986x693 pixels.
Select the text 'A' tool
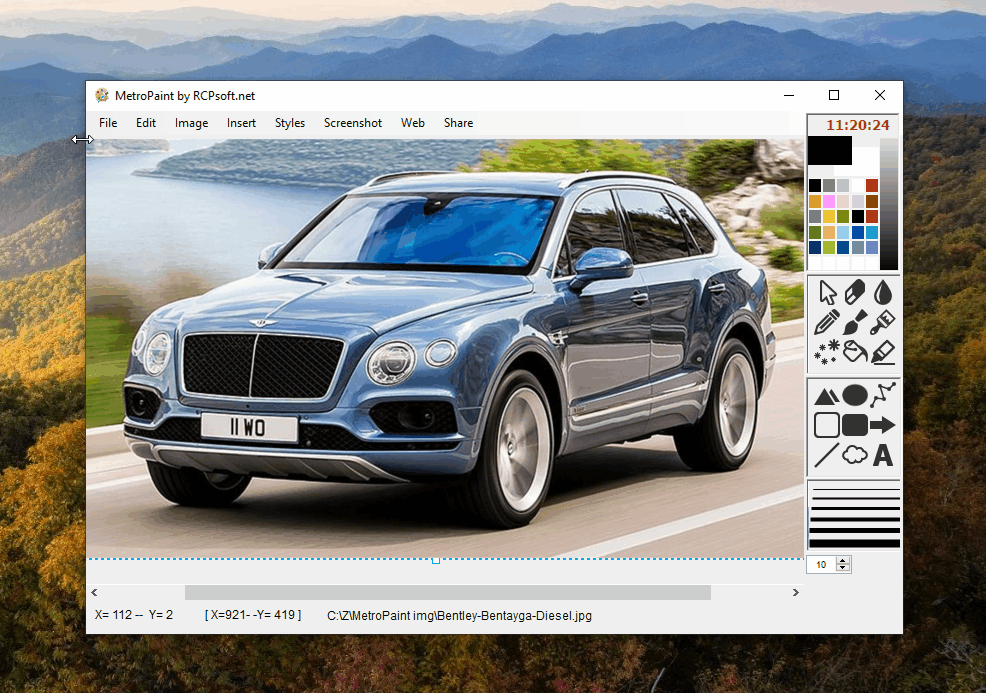click(x=883, y=455)
